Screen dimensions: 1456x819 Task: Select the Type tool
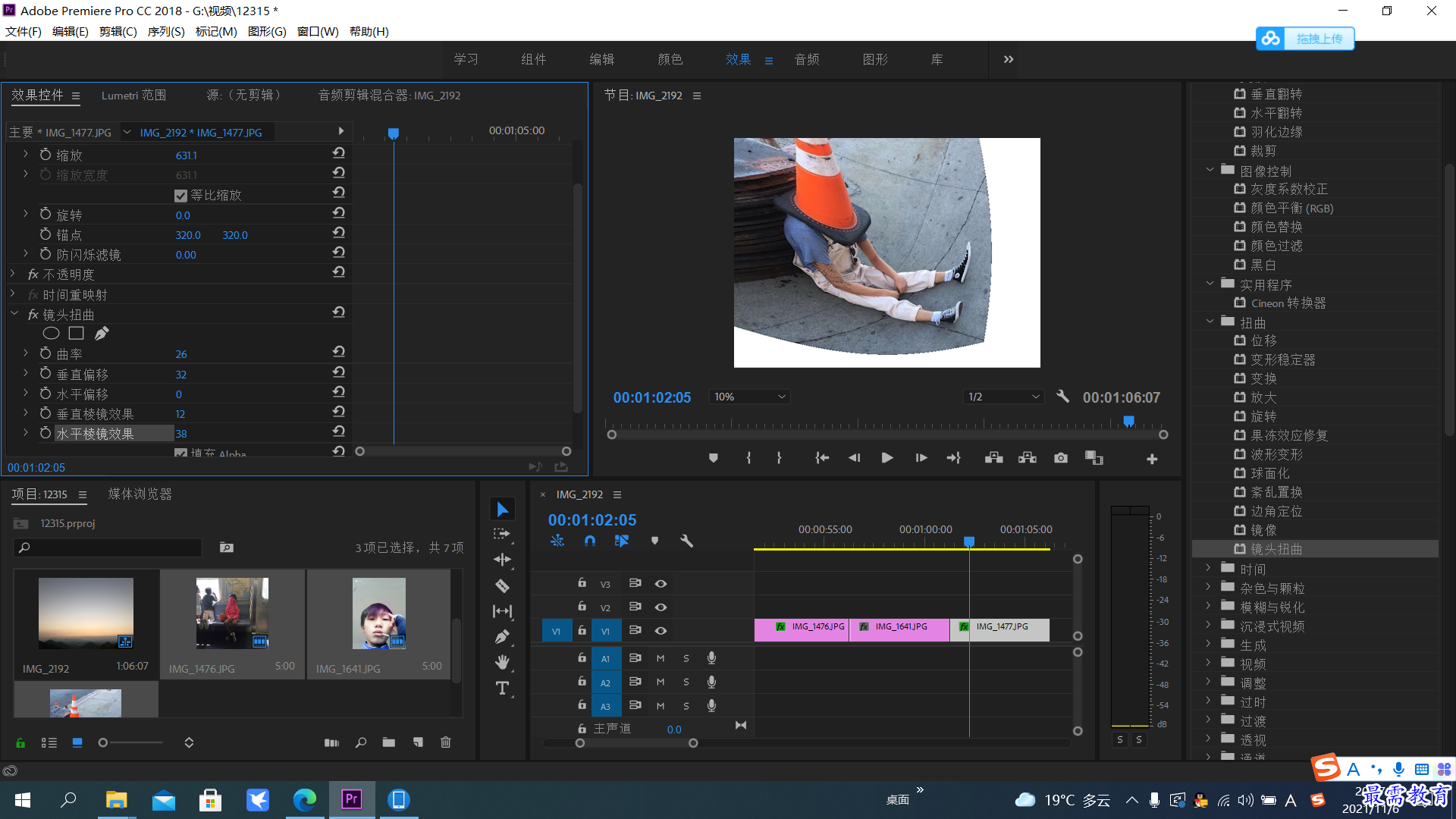click(502, 688)
